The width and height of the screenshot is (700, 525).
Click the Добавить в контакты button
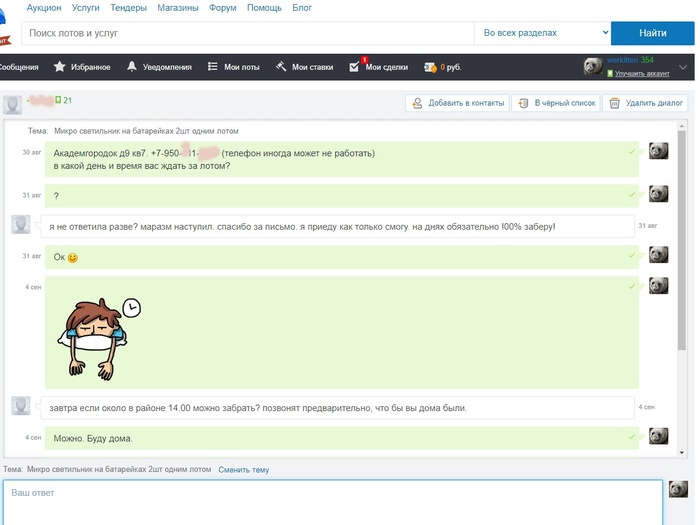coord(458,103)
